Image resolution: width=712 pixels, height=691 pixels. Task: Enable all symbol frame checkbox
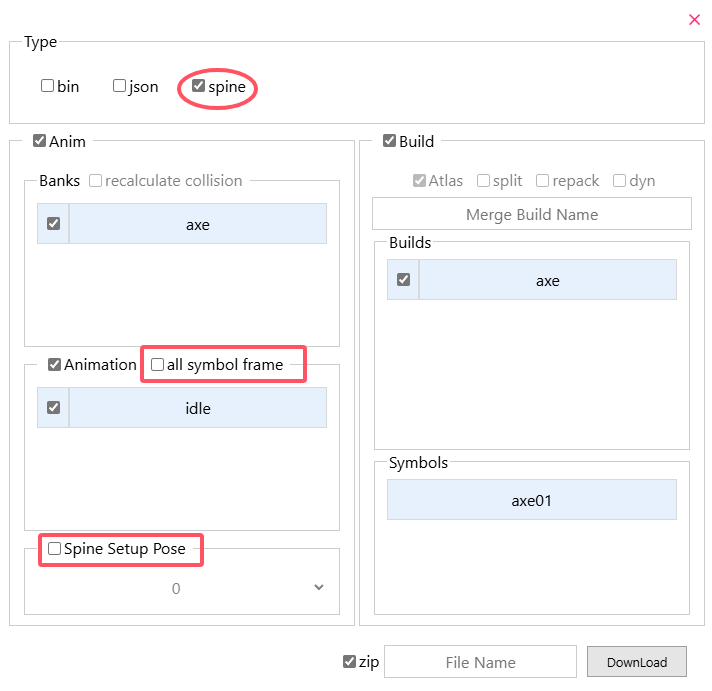coord(157,365)
